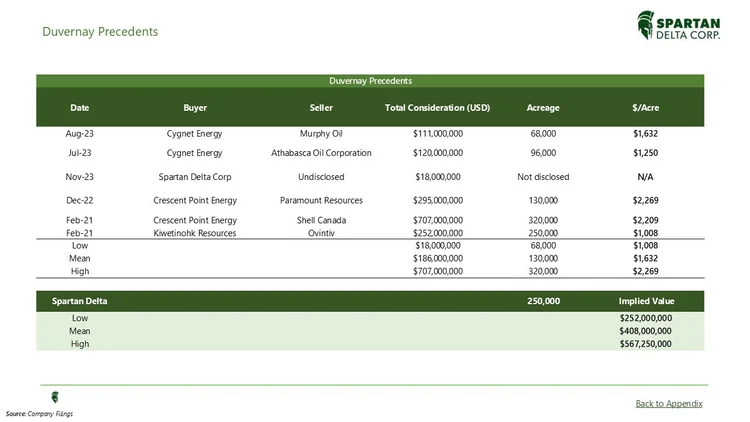
Task: Click the Spartan Delta Corp buyer cell
Action: click(195, 177)
